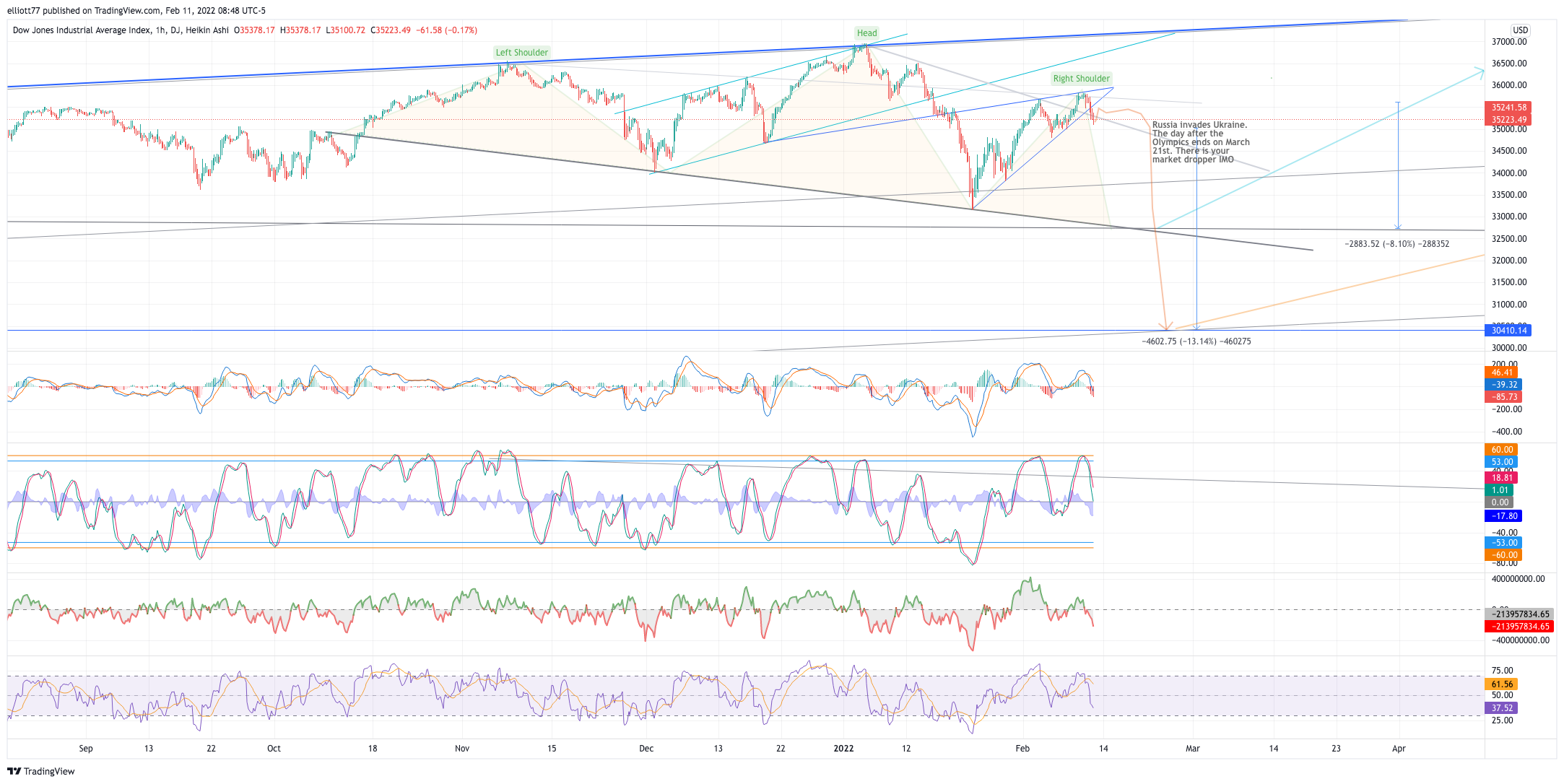
Task: Click the Nov label on time axis
Action: [x=462, y=749]
